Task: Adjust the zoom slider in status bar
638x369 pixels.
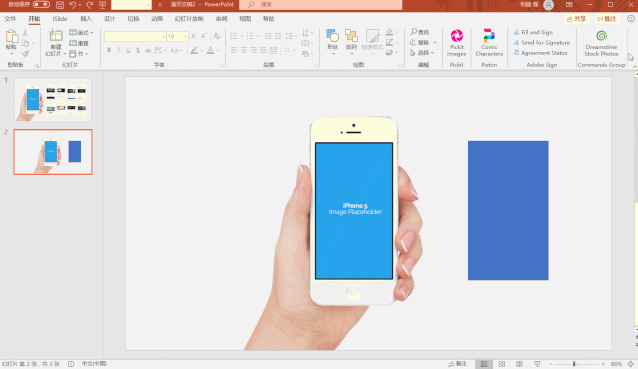Action: (574, 364)
